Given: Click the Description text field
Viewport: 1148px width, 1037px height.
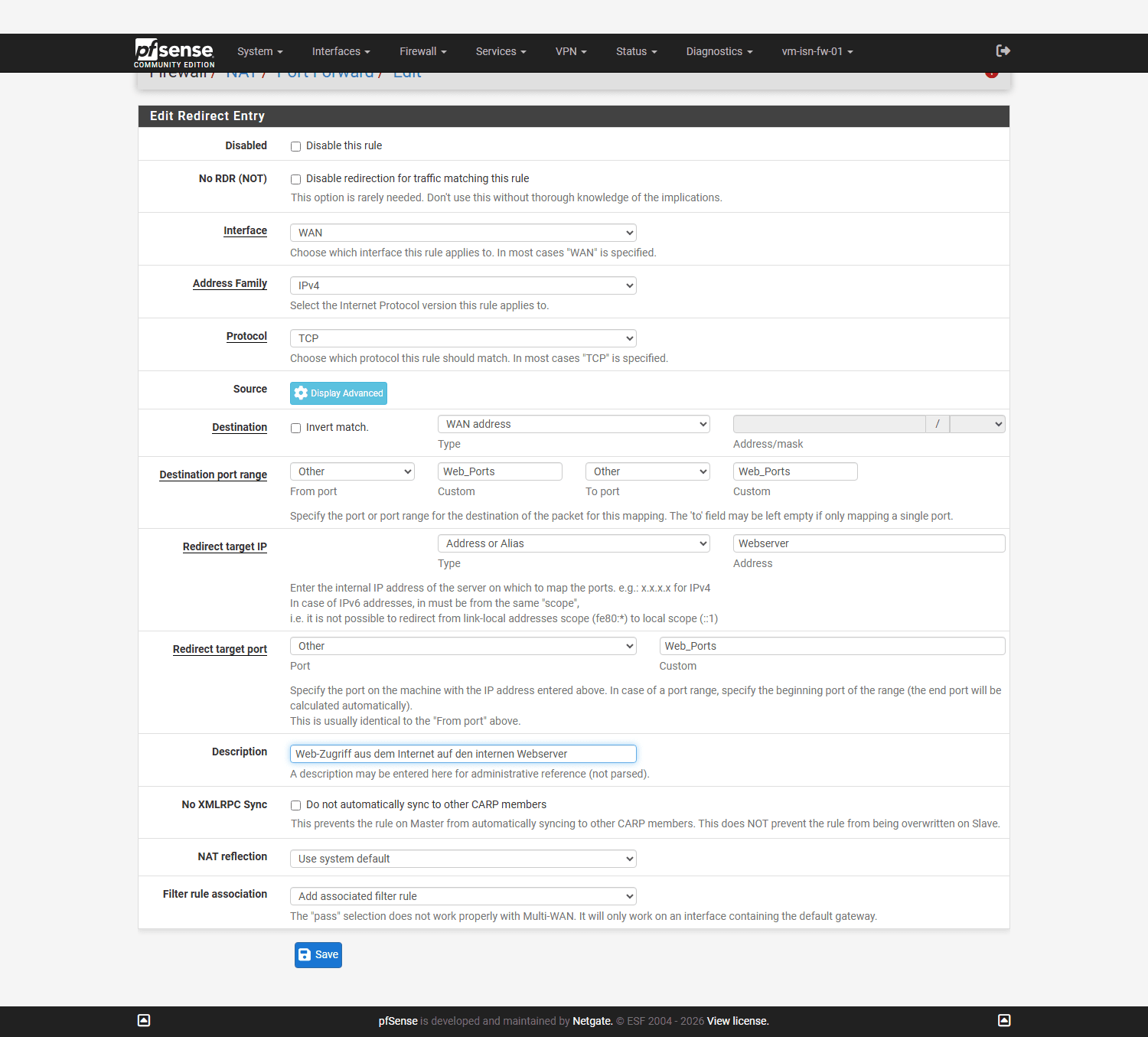Looking at the screenshot, I should pyautogui.click(x=463, y=754).
